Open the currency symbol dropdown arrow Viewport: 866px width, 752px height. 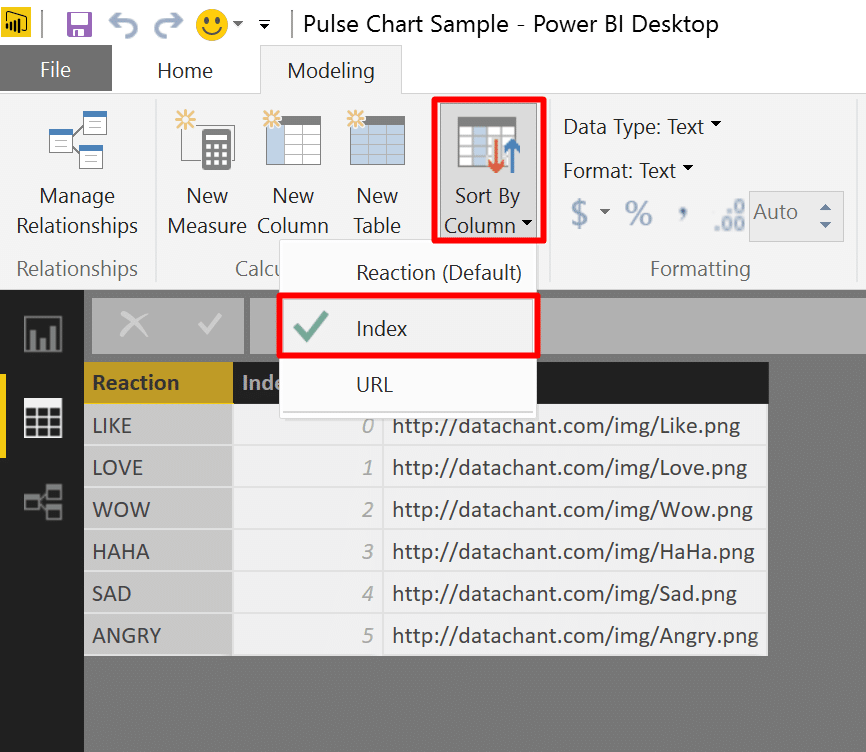605,211
